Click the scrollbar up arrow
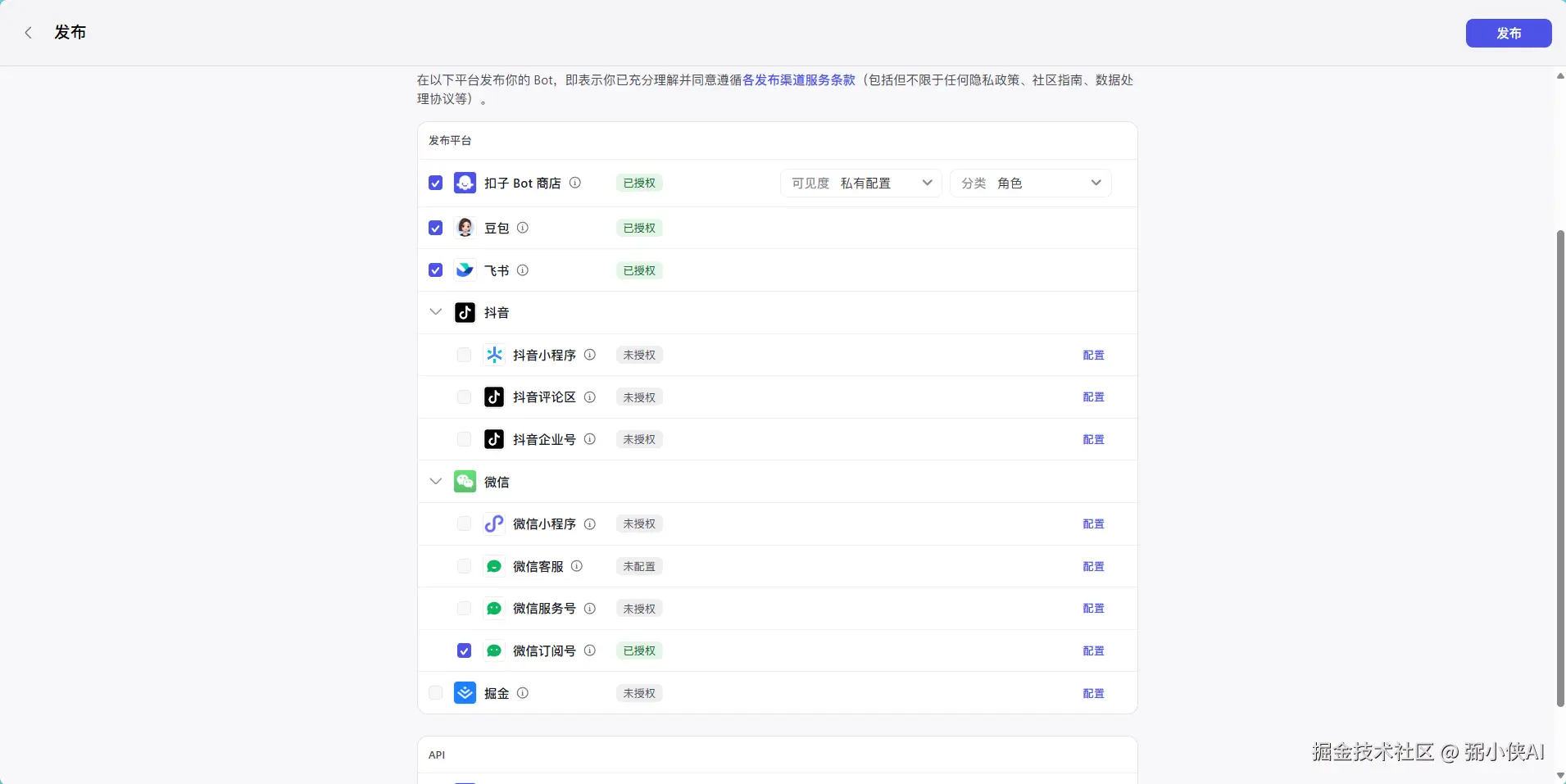1566x784 pixels. 1560,76
